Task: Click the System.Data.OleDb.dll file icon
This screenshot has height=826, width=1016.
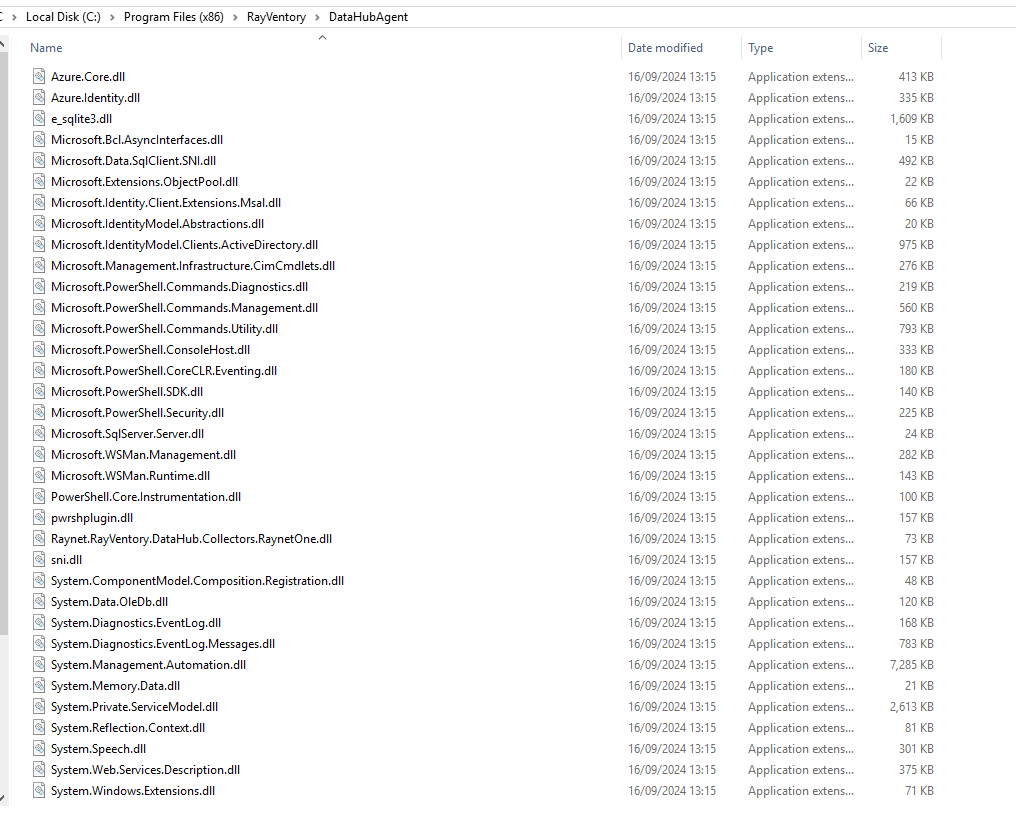Action: point(40,602)
